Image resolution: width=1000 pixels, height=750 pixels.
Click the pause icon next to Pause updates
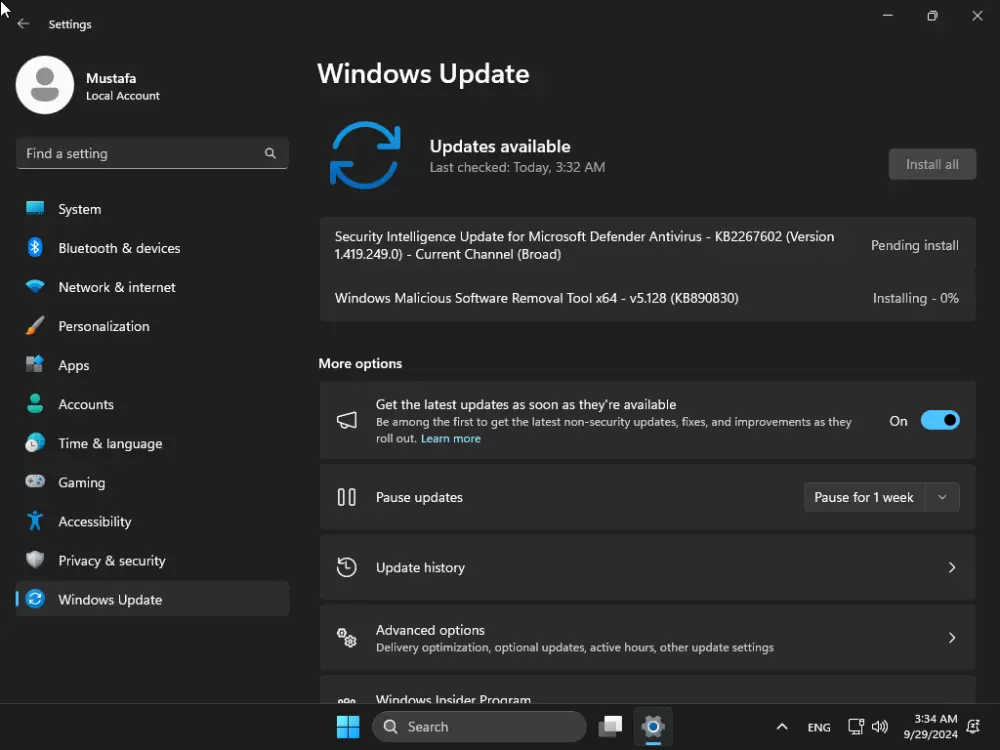point(347,497)
